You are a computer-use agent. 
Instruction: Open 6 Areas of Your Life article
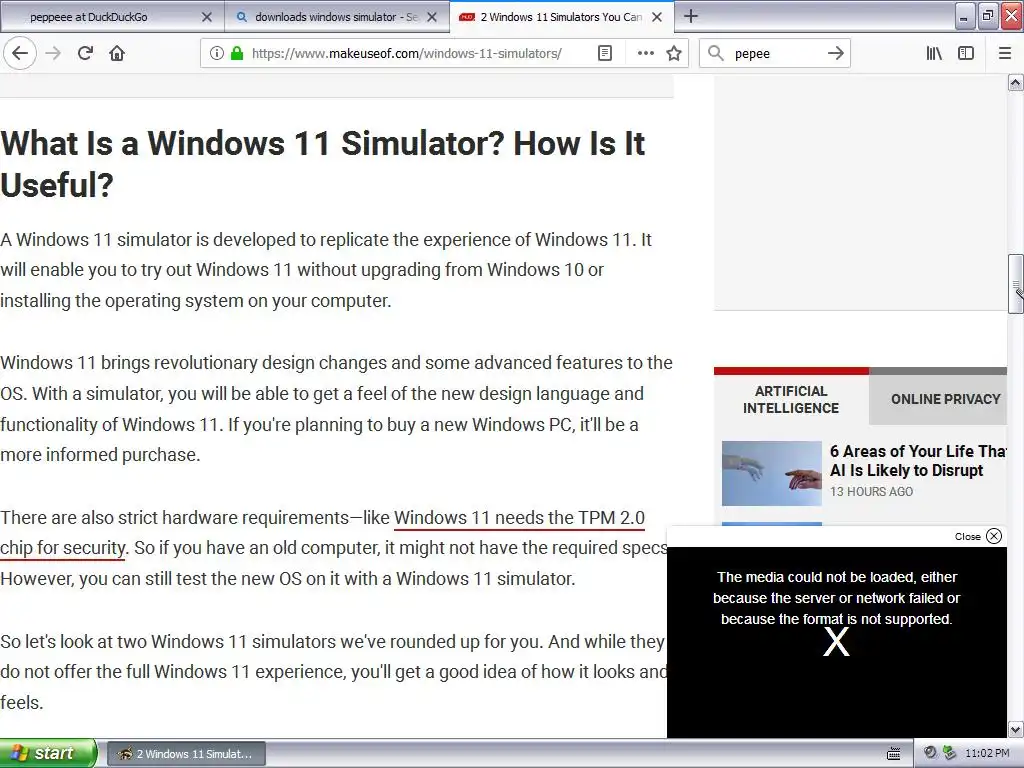(x=918, y=461)
